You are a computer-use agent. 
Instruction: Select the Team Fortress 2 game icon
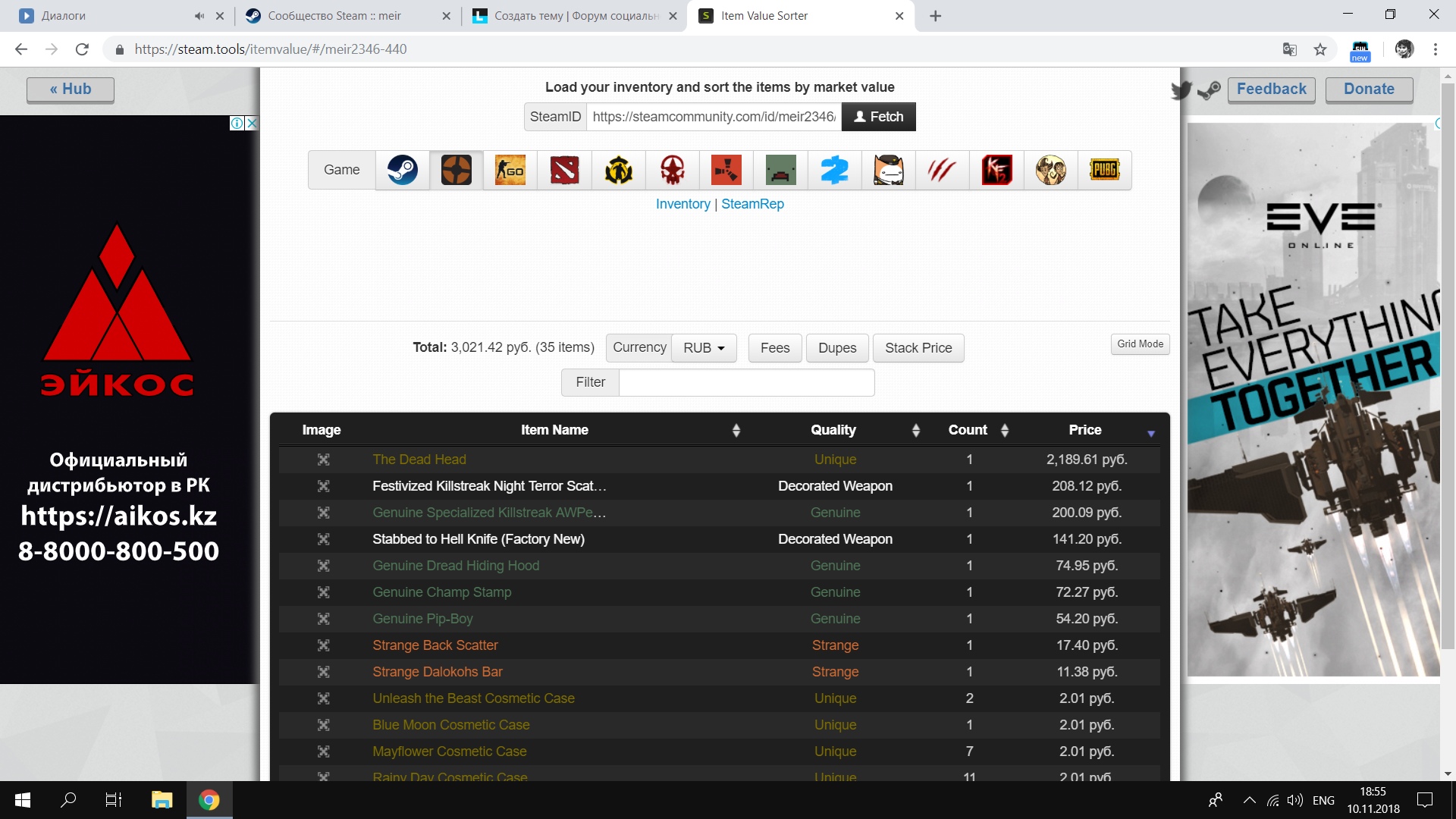pyautogui.click(x=457, y=170)
